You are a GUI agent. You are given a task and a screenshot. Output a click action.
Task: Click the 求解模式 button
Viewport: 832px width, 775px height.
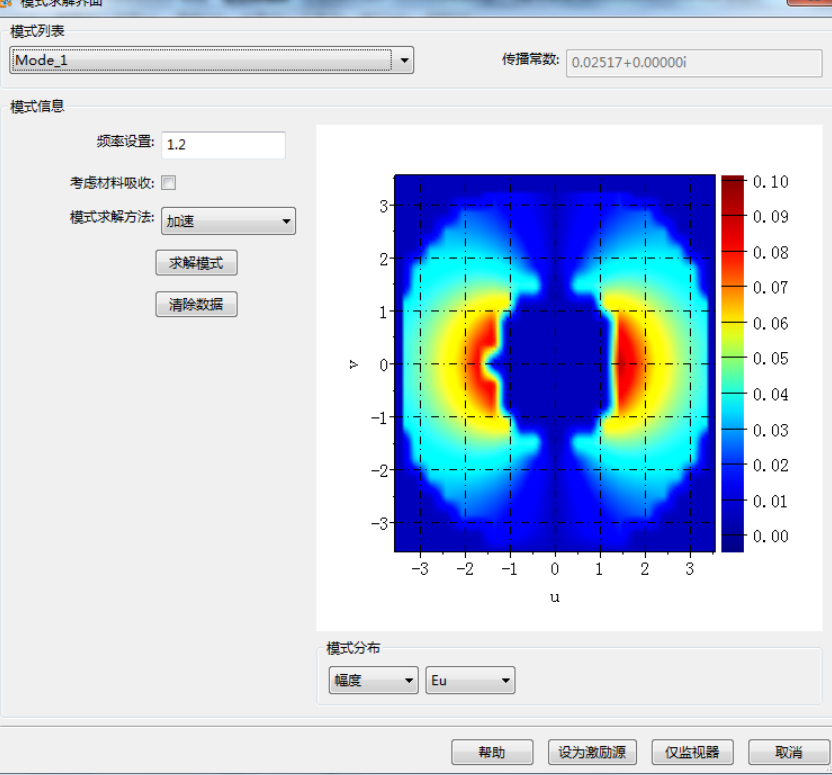click(x=196, y=263)
